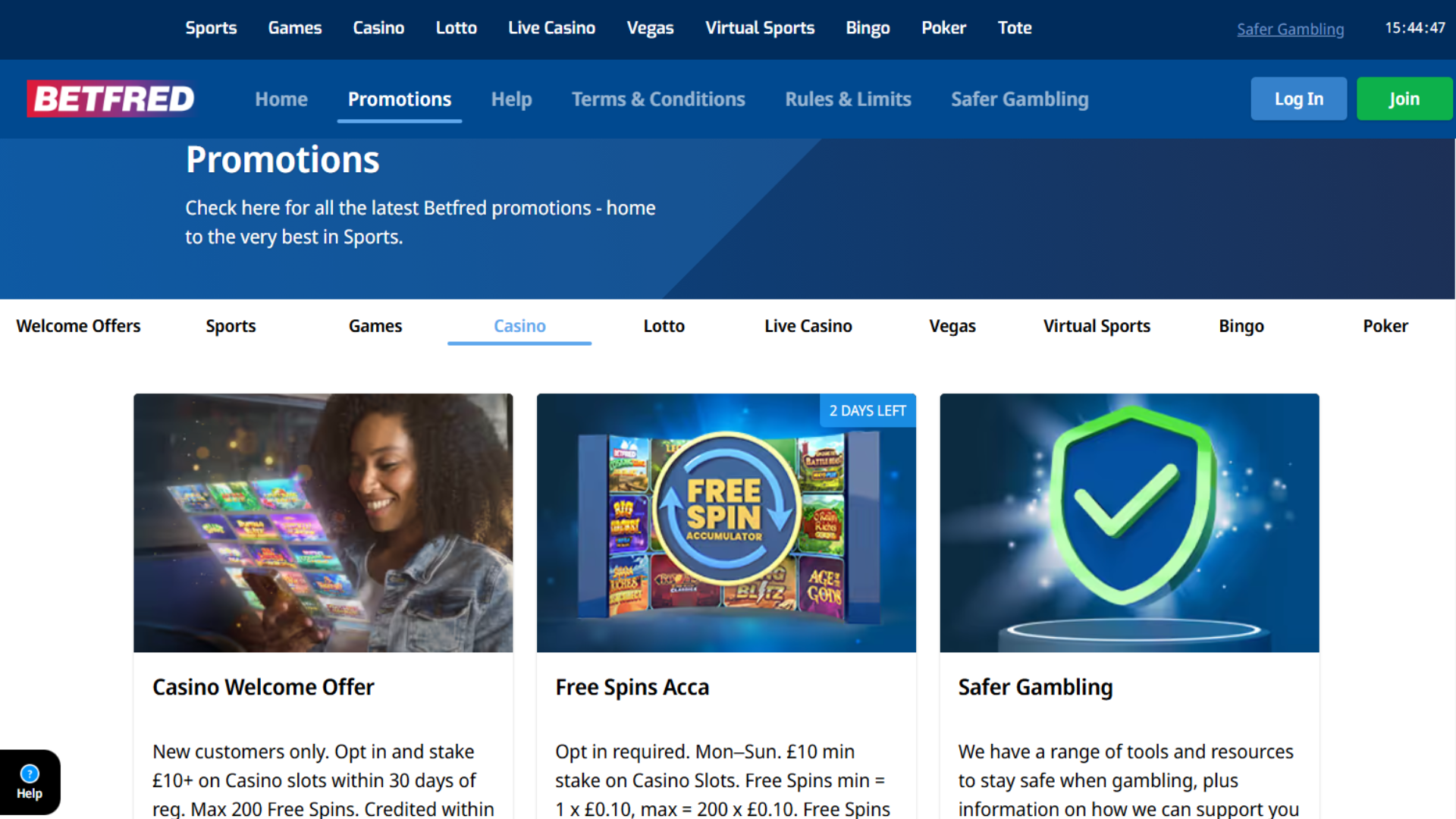Click the Home navigation link
The image size is (1456, 819).
click(x=281, y=99)
